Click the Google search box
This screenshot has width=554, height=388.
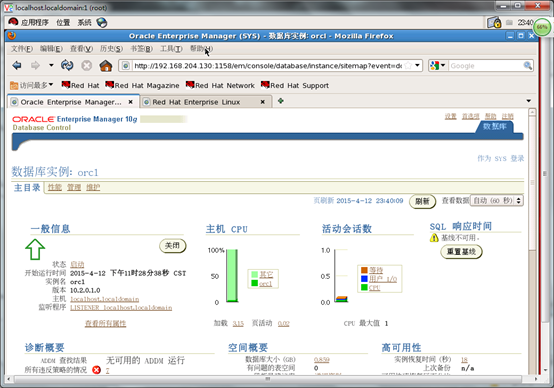tap(486, 66)
